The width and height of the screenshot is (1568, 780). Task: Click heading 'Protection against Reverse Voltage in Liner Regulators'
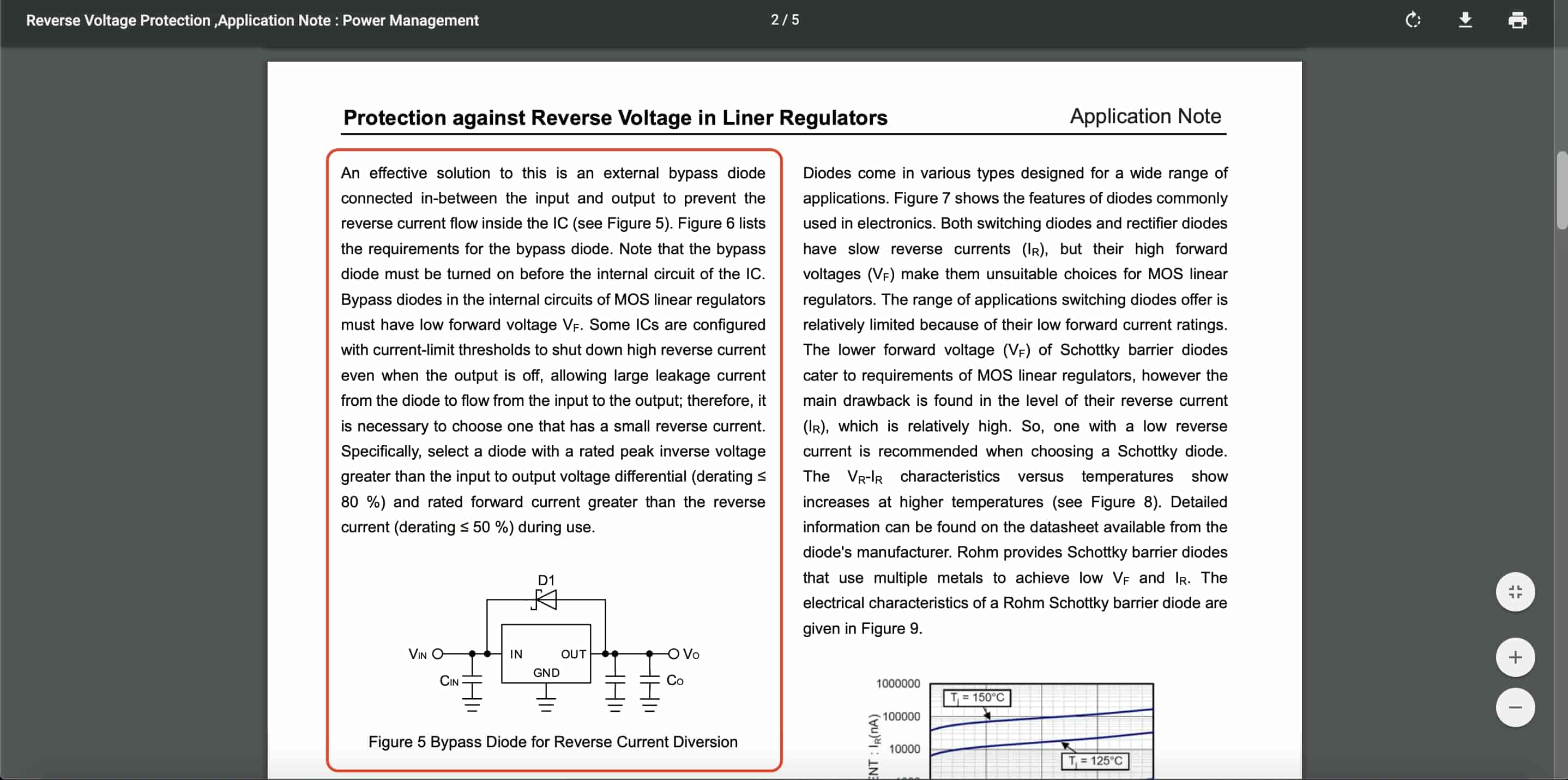615,117
